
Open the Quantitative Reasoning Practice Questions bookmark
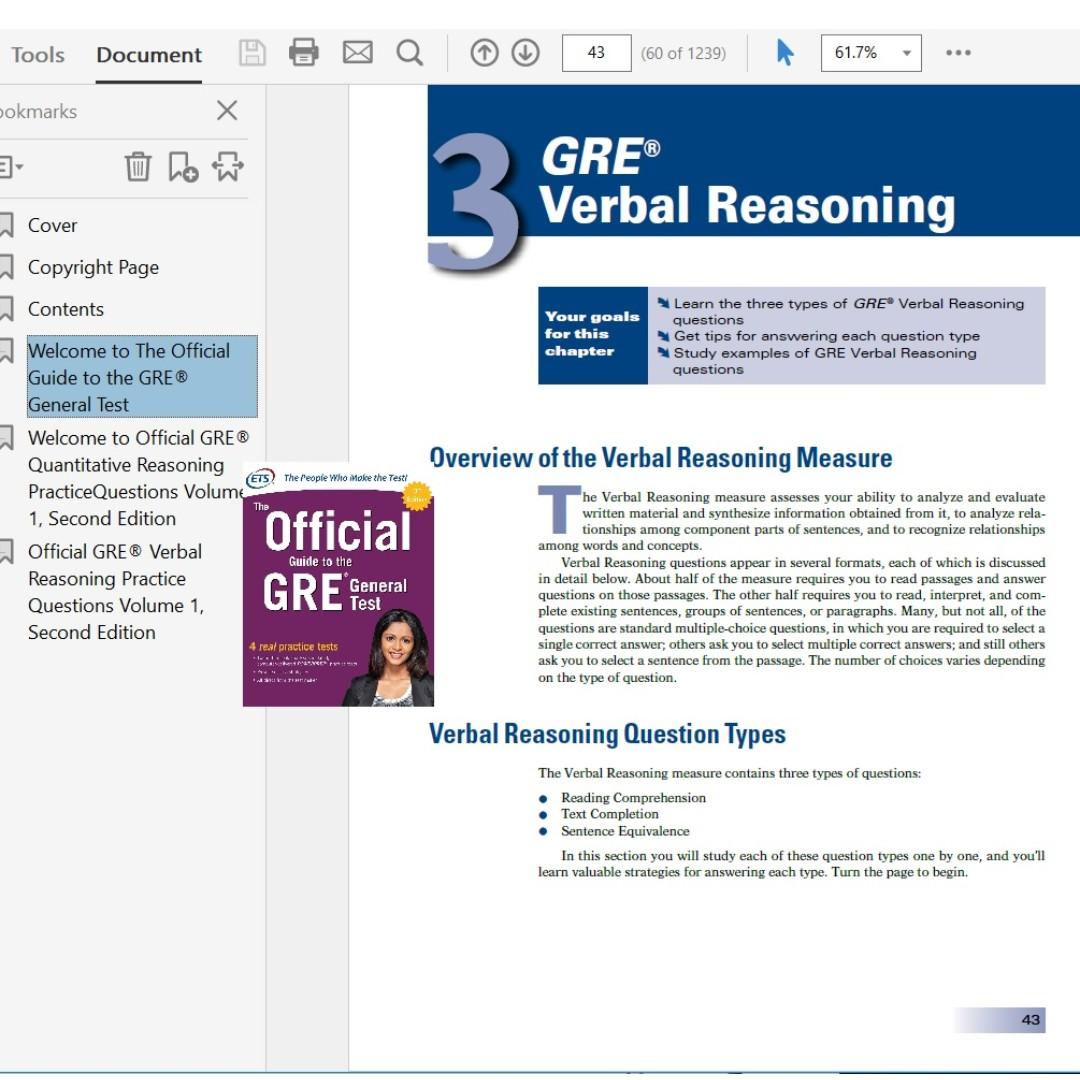(x=138, y=478)
